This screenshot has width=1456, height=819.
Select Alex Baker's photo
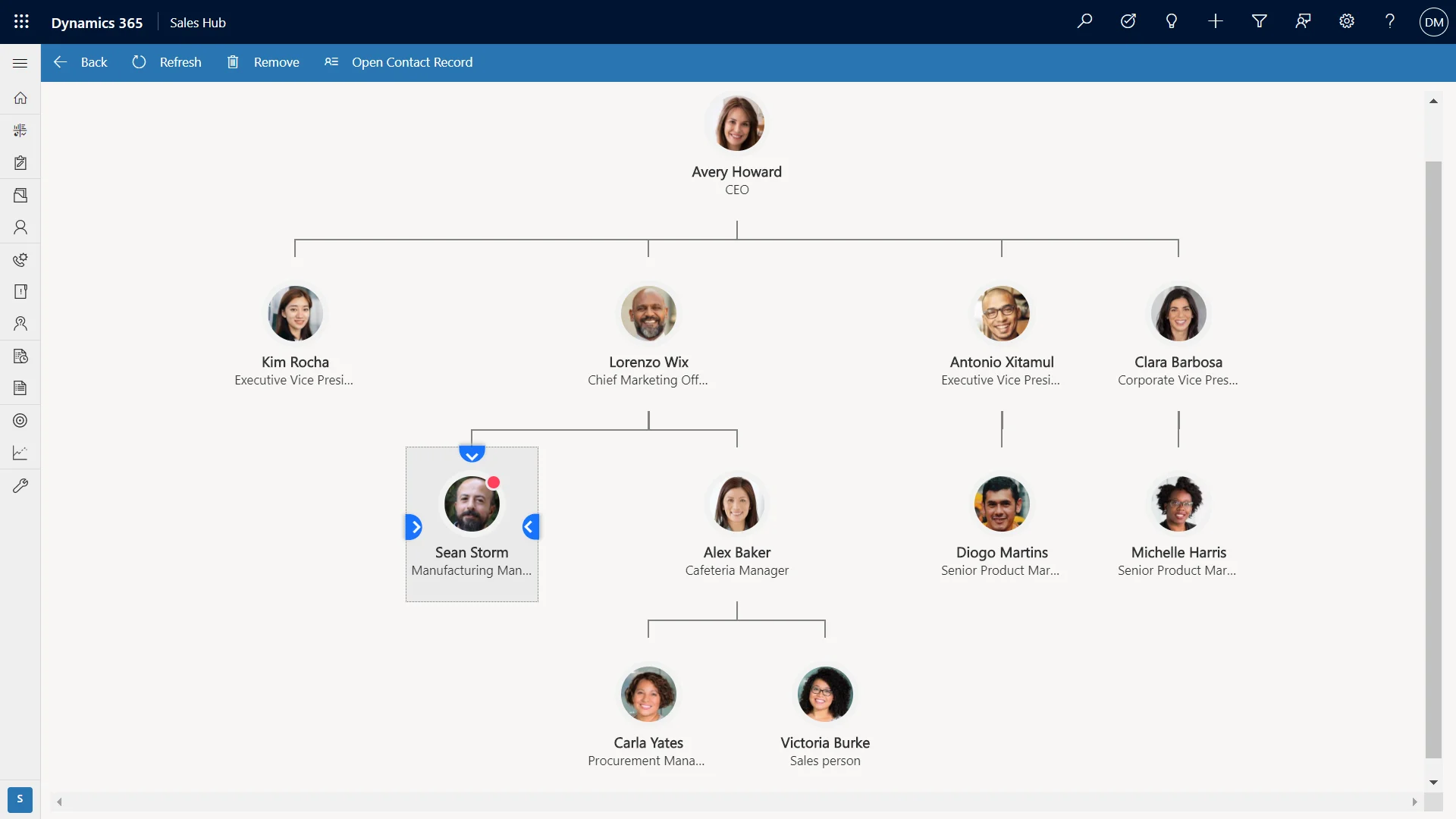click(736, 504)
